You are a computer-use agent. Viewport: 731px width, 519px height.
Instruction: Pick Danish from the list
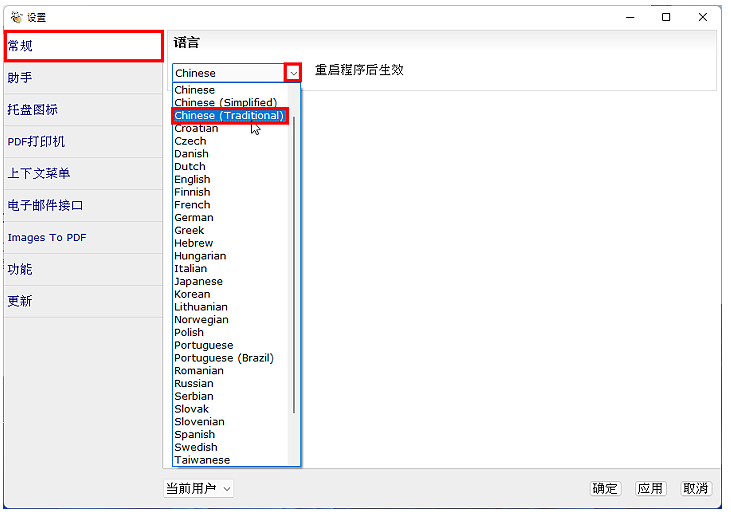[230, 154]
